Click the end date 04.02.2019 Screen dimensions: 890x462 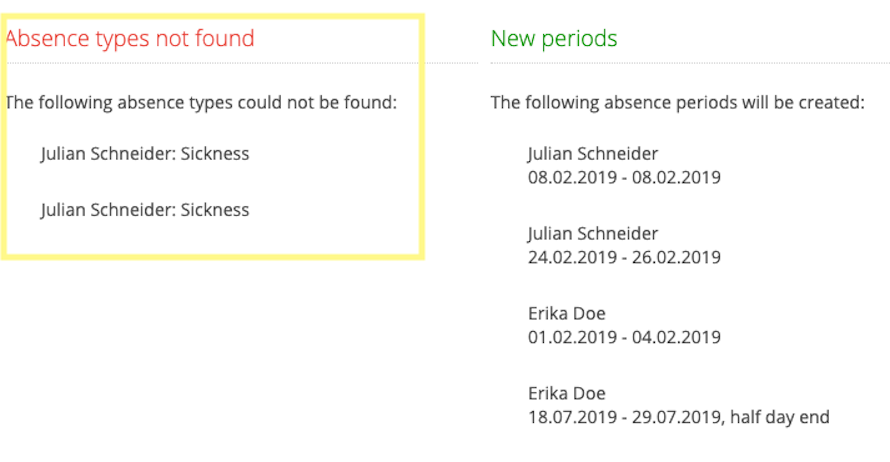(x=677, y=337)
